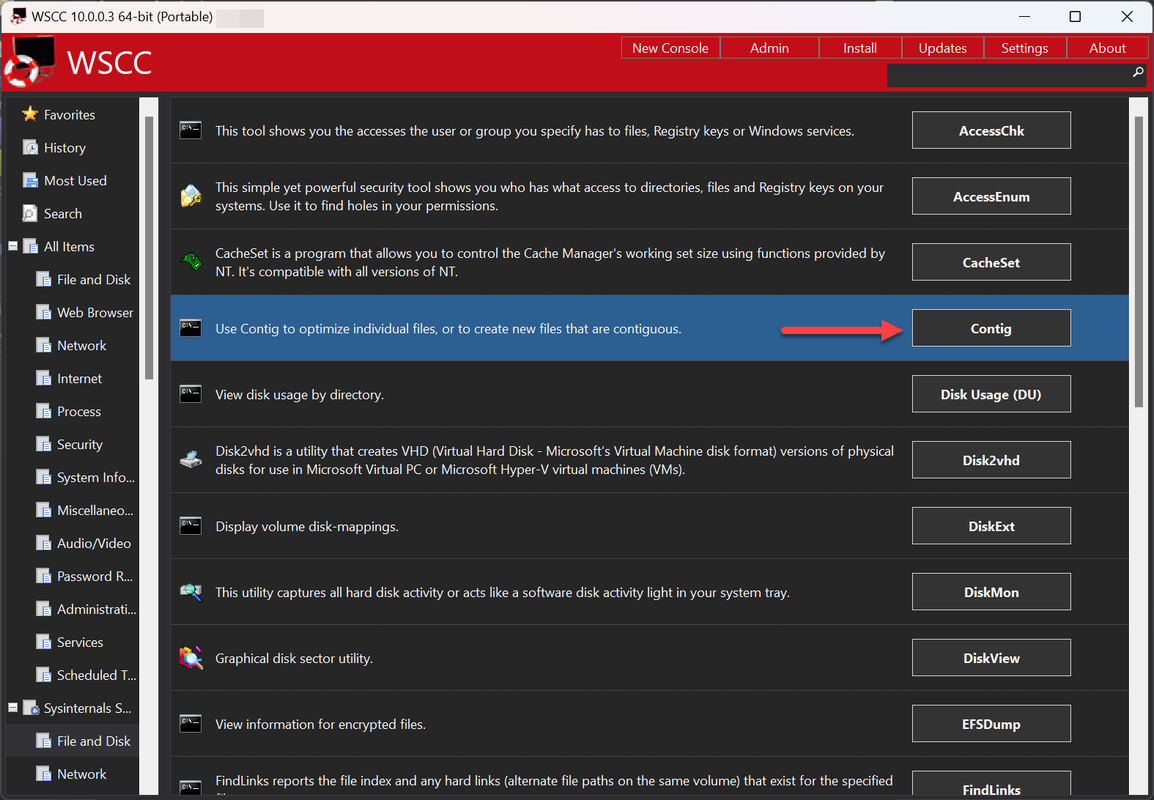Launch the DiskView button
1154x800 pixels.
pyautogui.click(x=991, y=658)
